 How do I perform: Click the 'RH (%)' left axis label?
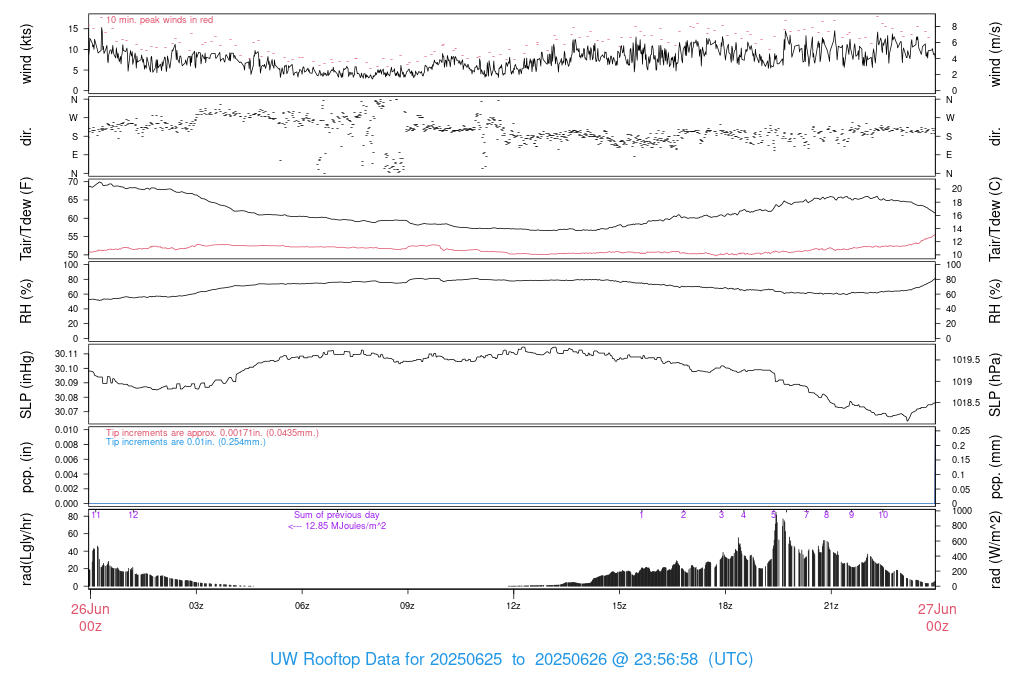(x=27, y=301)
